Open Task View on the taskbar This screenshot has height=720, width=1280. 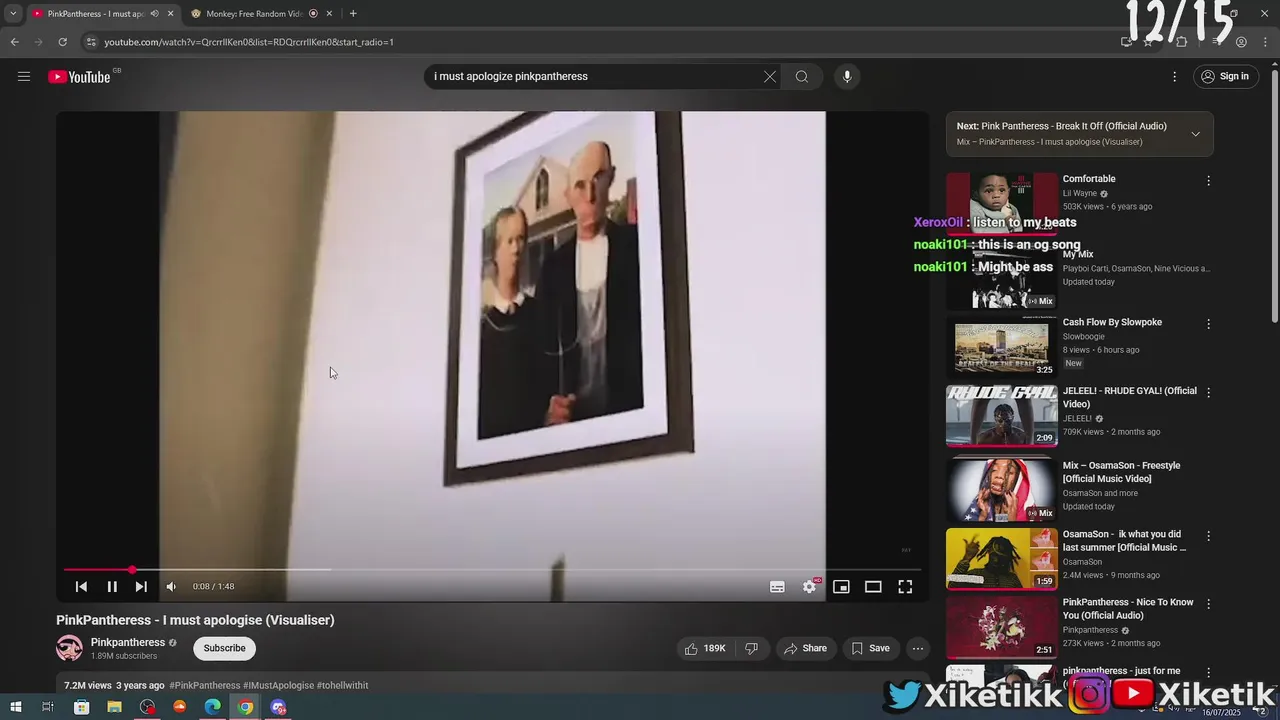coord(47,707)
